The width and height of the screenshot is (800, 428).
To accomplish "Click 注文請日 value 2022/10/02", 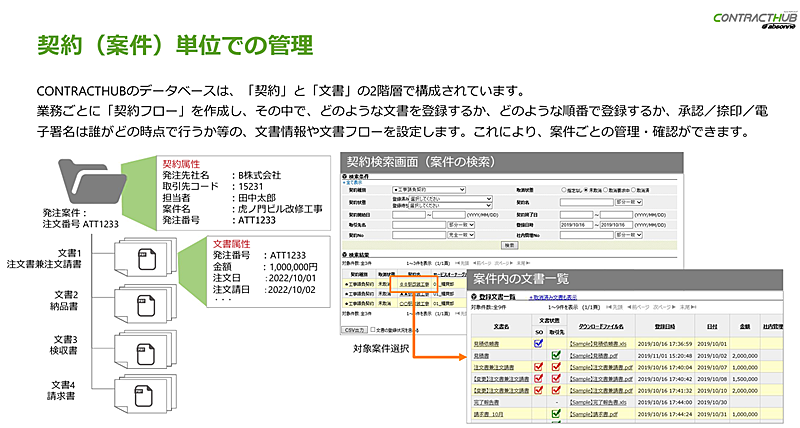I will [x=292, y=289].
